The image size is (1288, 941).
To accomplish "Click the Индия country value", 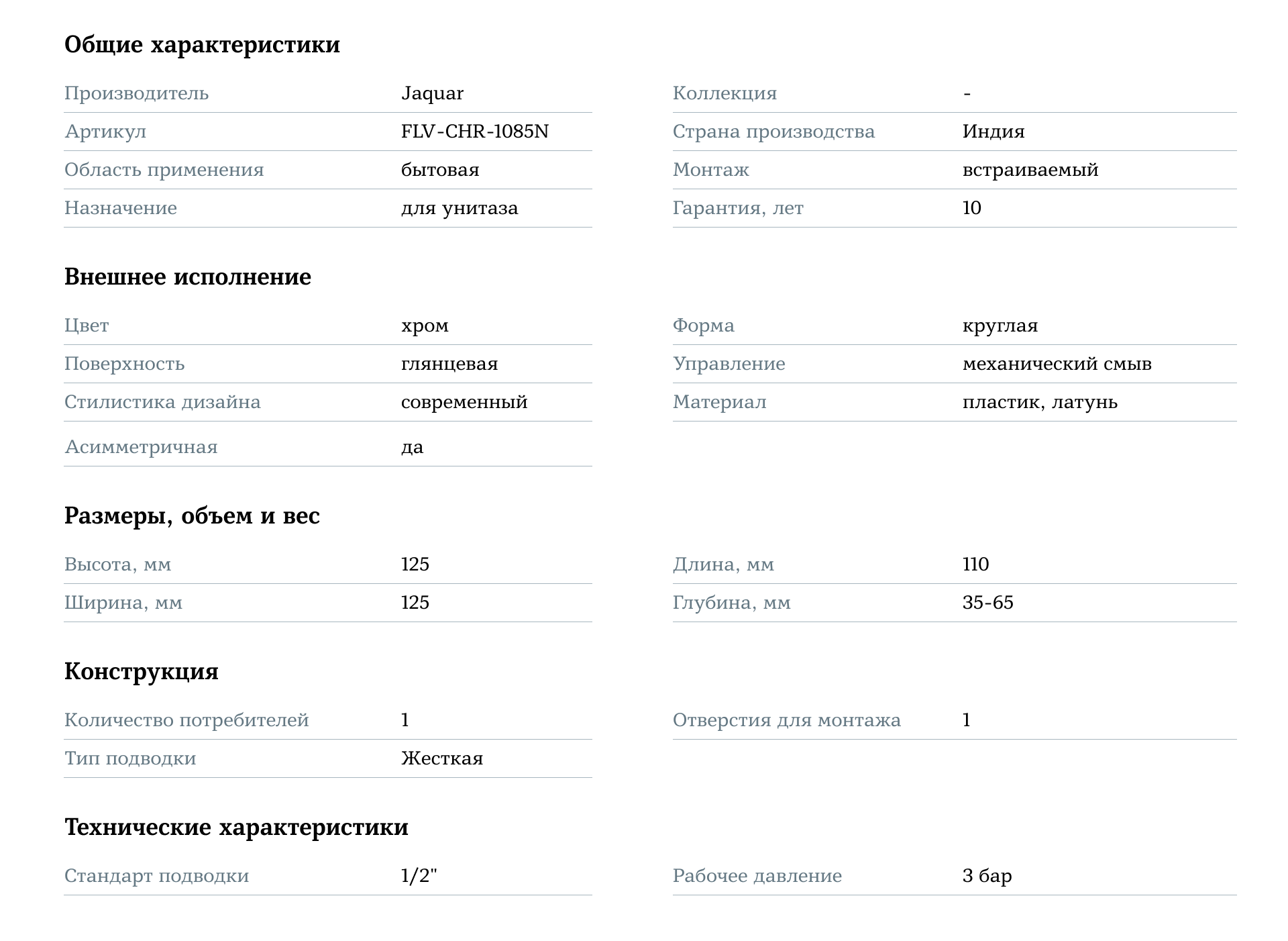I will (994, 132).
